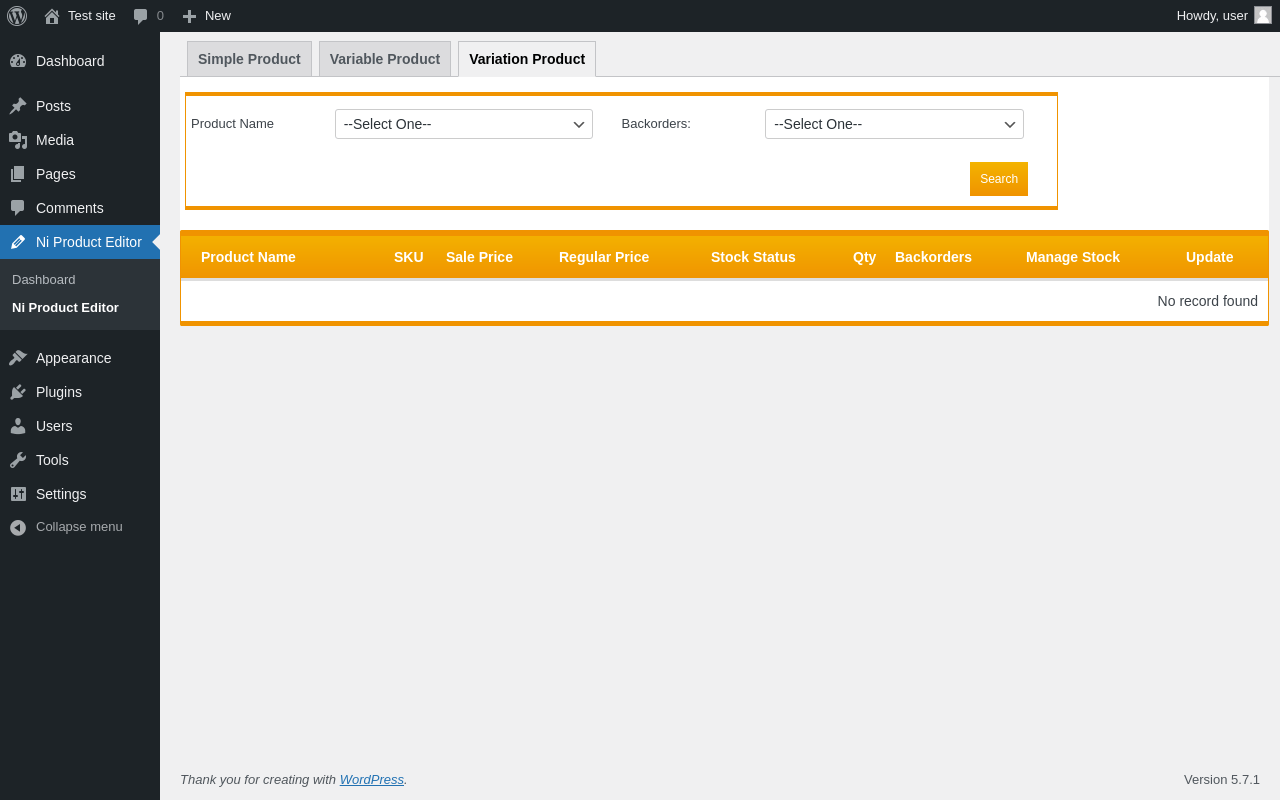Viewport: 1280px width, 800px height.
Task: Expand the Product Name dropdown
Action: pyautogui.click(x=464, y=124)
